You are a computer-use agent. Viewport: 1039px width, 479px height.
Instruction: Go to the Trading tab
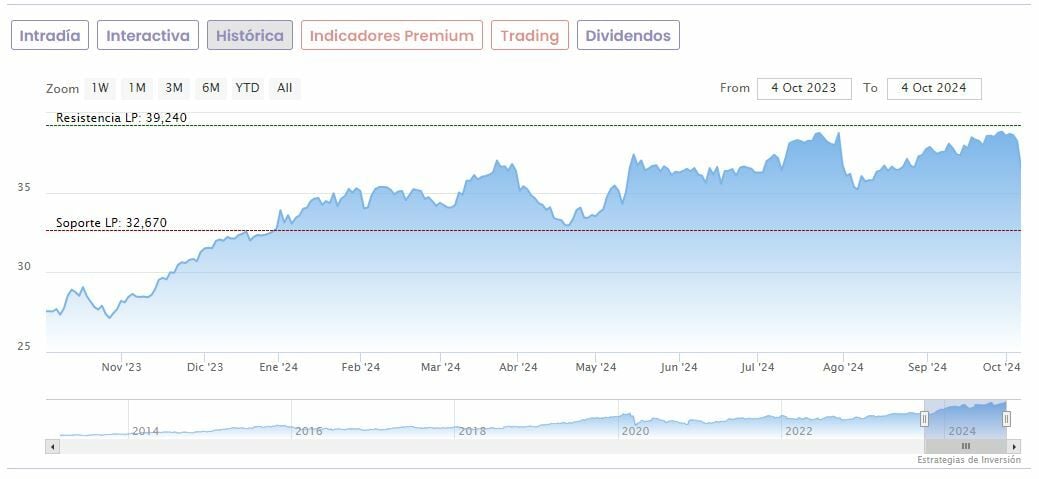529,35
